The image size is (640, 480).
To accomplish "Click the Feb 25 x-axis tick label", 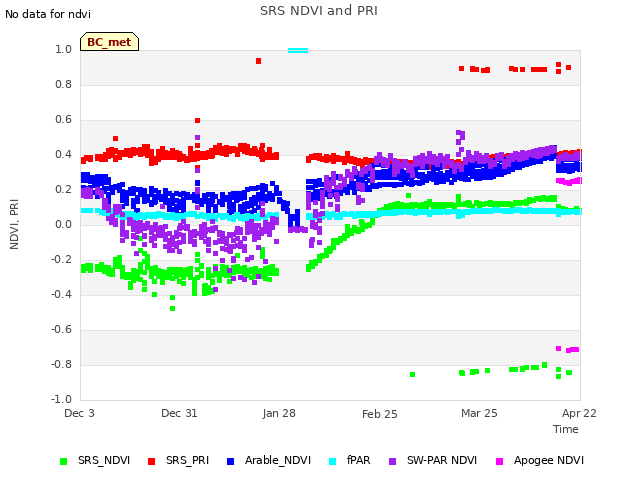I will point(380,414).
